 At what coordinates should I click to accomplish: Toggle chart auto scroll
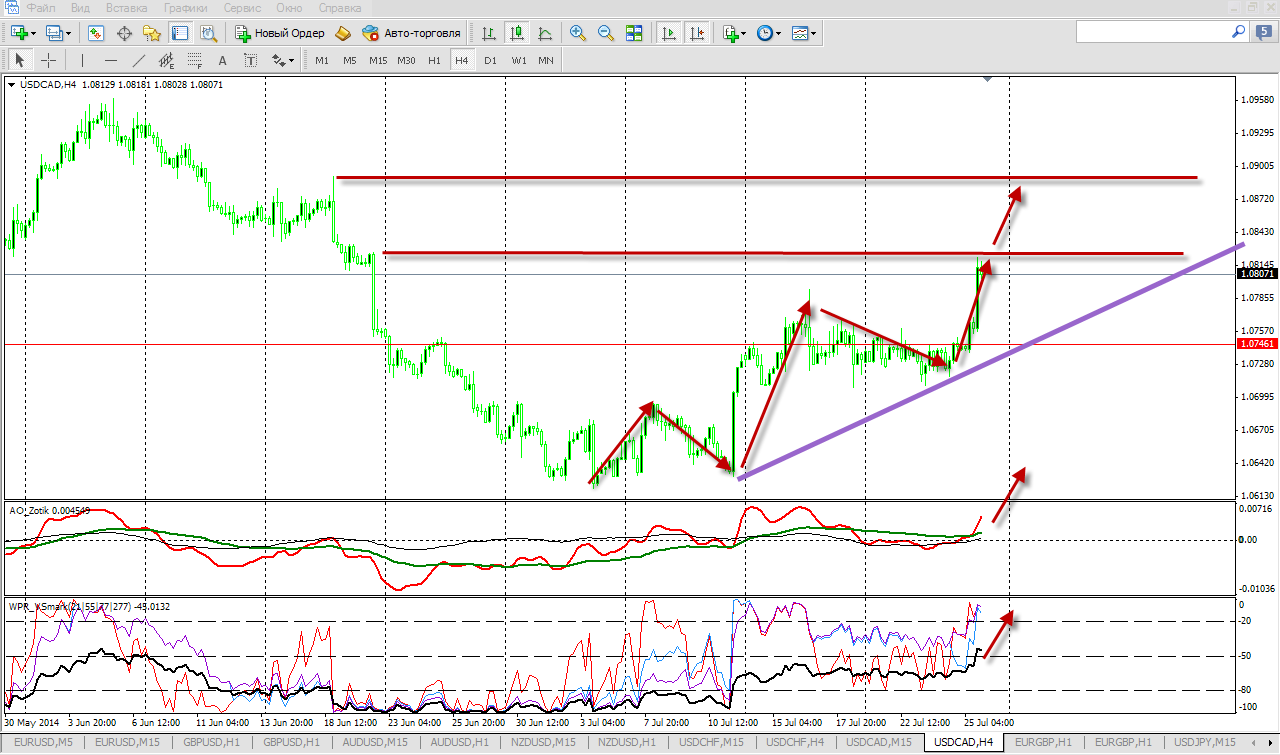(x=667, y=33)
